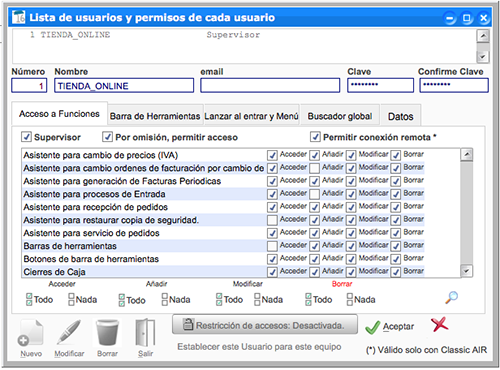
Task: Uncheck Borrar for Cierres de Caja
Action: (x=396, y=272)
